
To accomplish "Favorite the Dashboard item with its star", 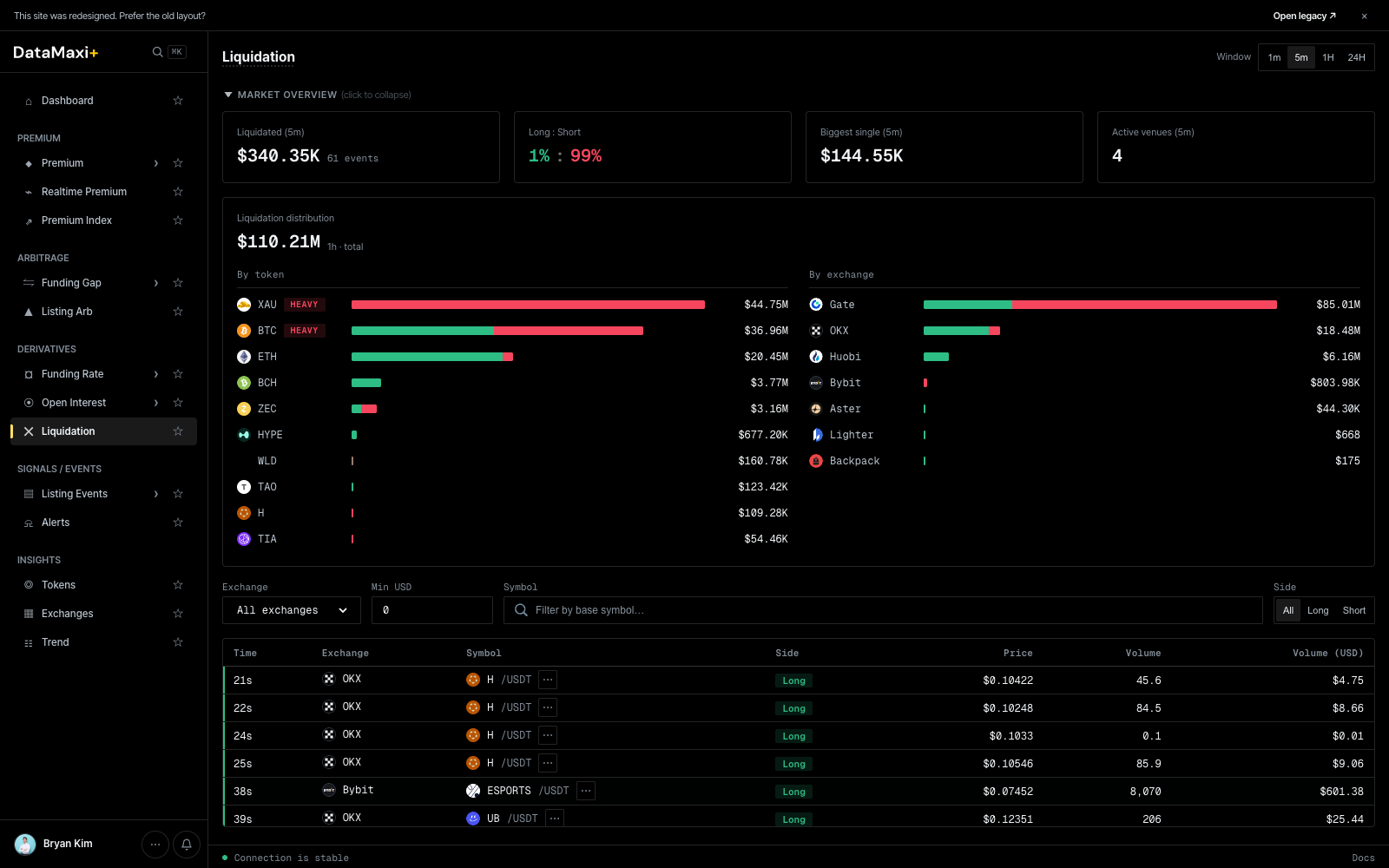I will tap(178, 101).
